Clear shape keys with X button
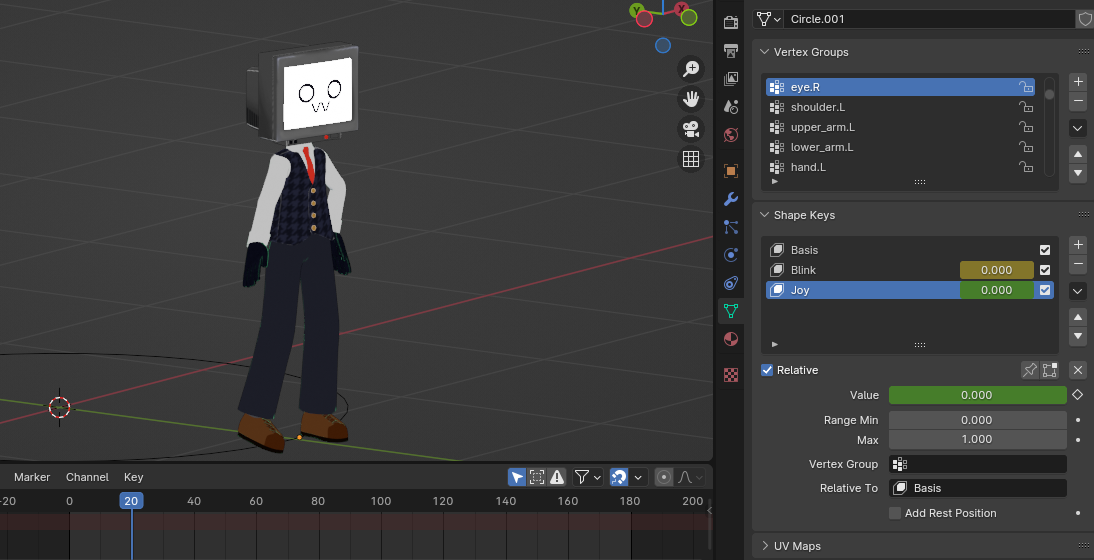This screenshot has height=560, width=1094. [1078, 370]
